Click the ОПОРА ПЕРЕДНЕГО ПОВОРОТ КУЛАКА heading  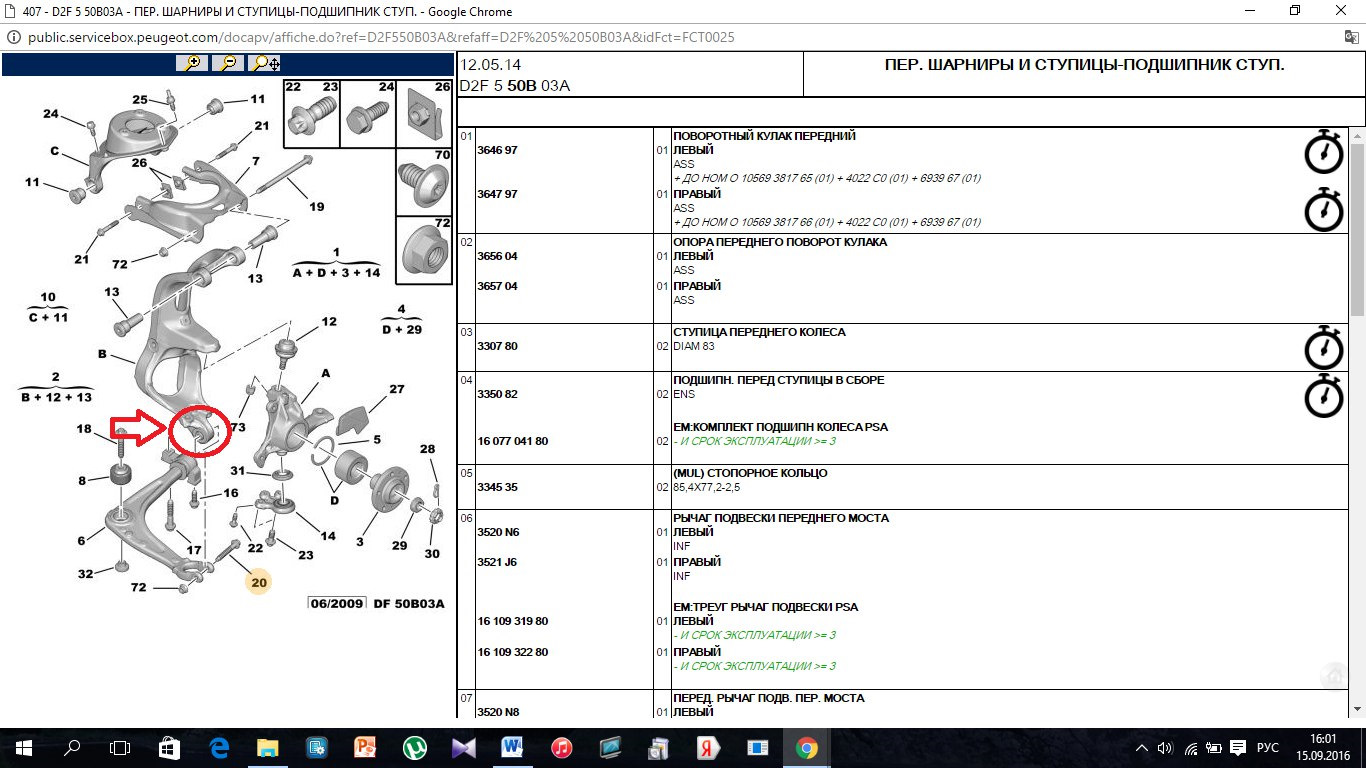click(x=780, y=242)
